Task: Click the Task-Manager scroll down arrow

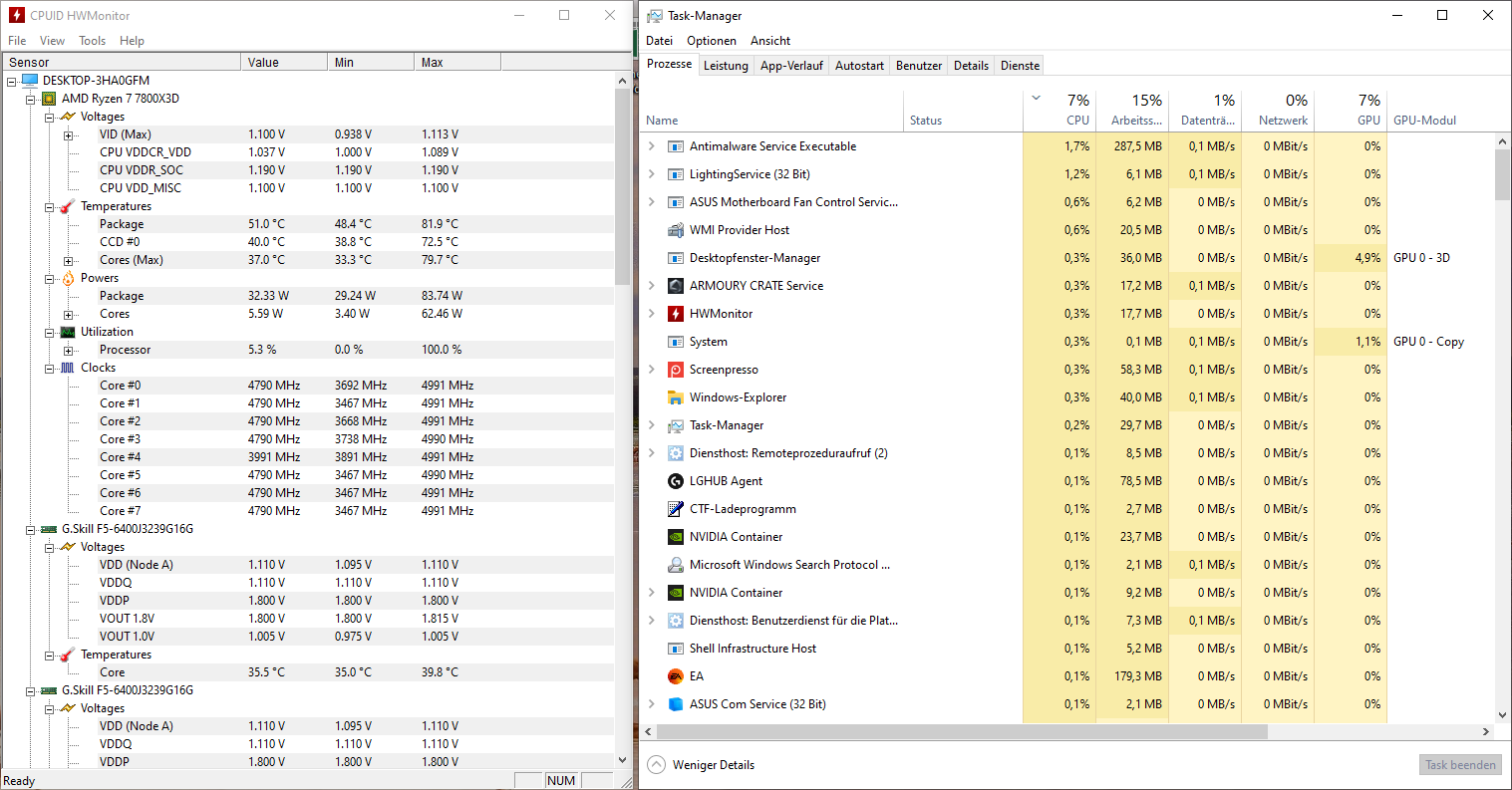Action: [1503, 714]
